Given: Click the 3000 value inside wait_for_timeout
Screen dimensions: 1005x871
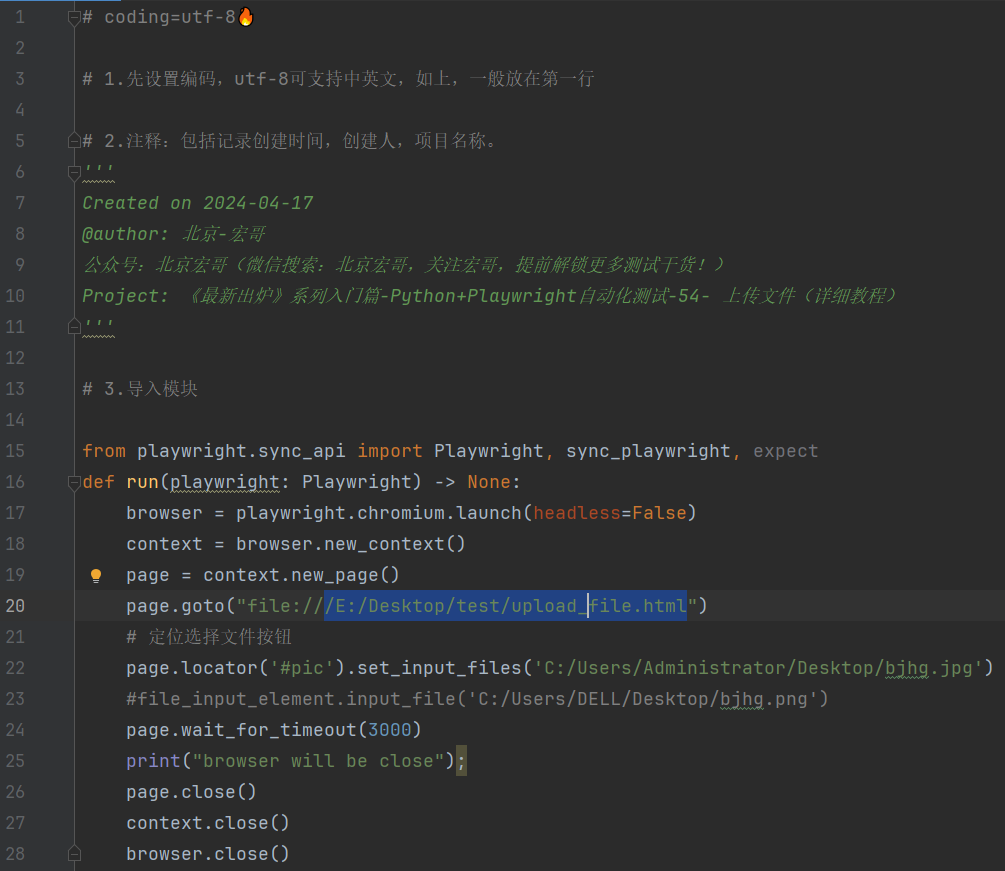Looking at the screenshot, I should click(x=389, y=729).
